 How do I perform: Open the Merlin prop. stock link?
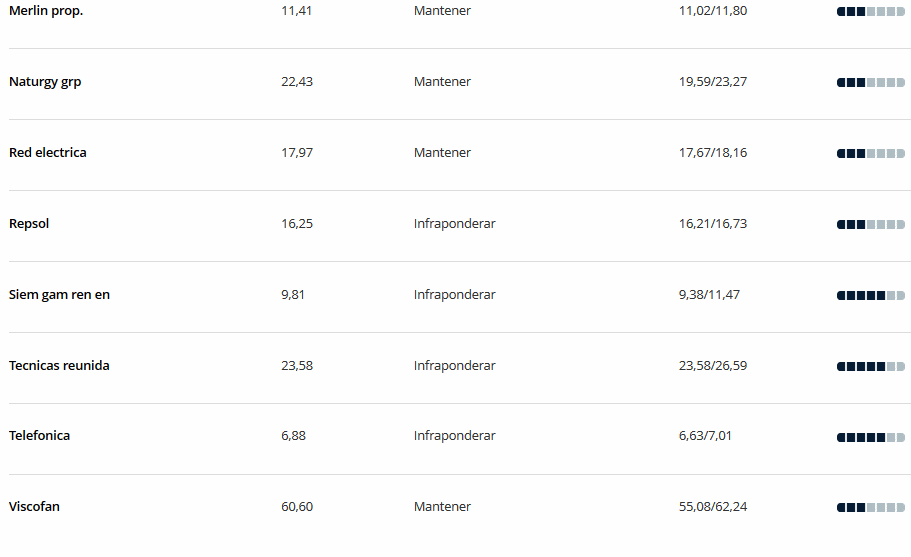click(x=46, y=10)
